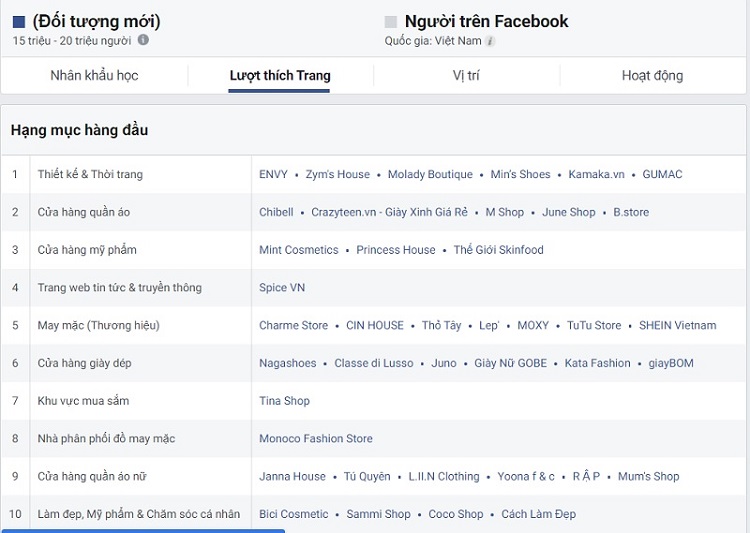Select May mặc (Thương hiệu) category
Viewport: 750px width, 533px height.
(x=99, y=325)
